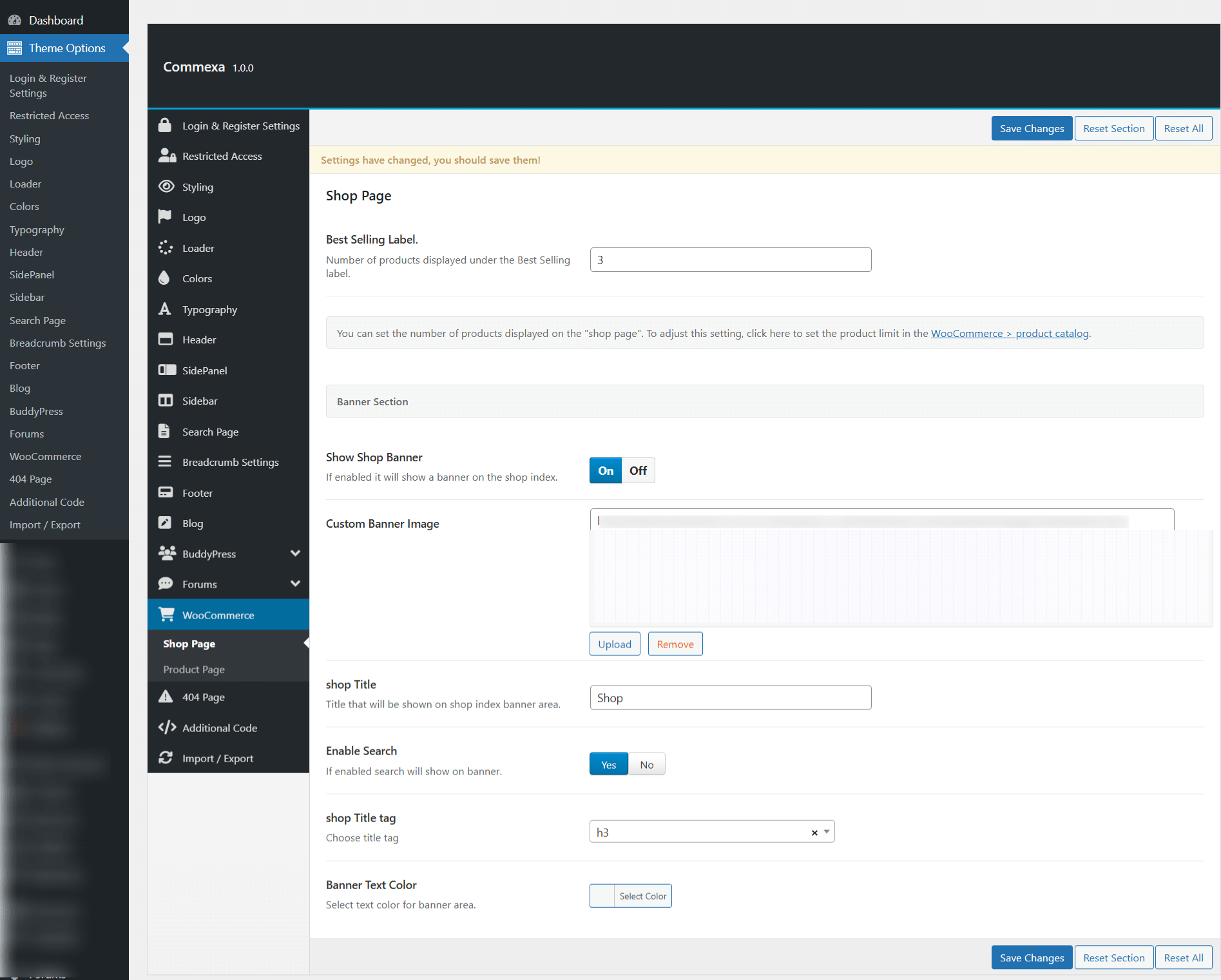Expand the Forums submenu chevron
The image size is (1221, 980).
pyautogui.click(x=295, y=584)
